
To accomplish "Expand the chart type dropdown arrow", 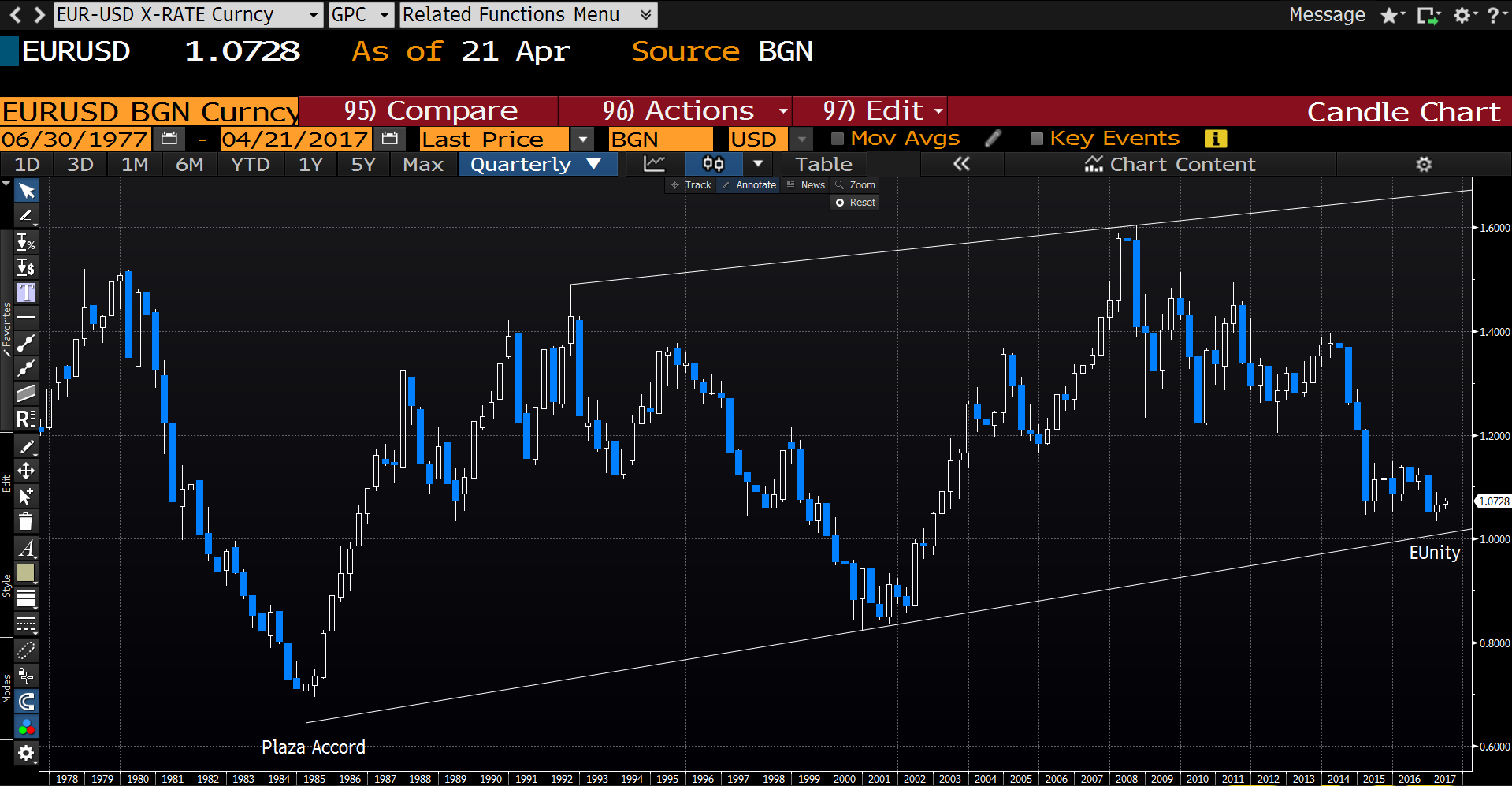I will coord(758,164).
